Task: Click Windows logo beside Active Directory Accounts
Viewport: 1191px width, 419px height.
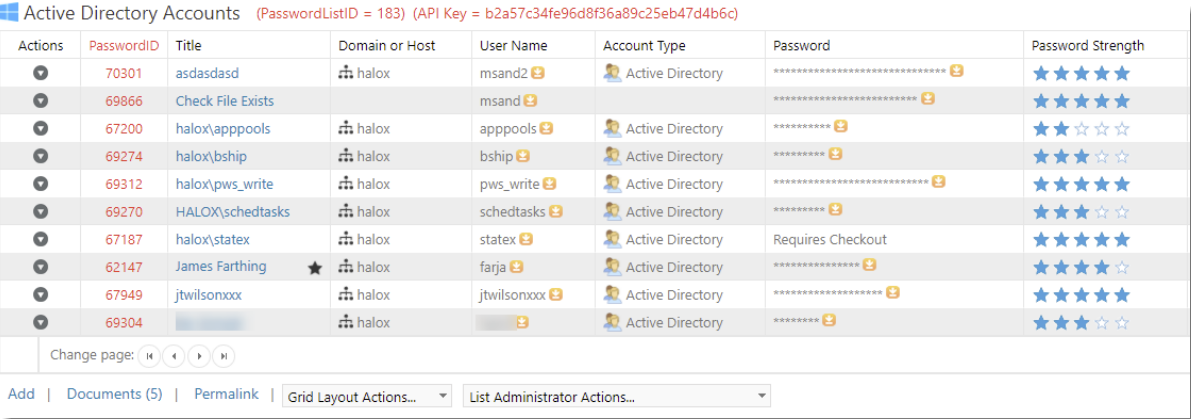Action: point(10,12)
